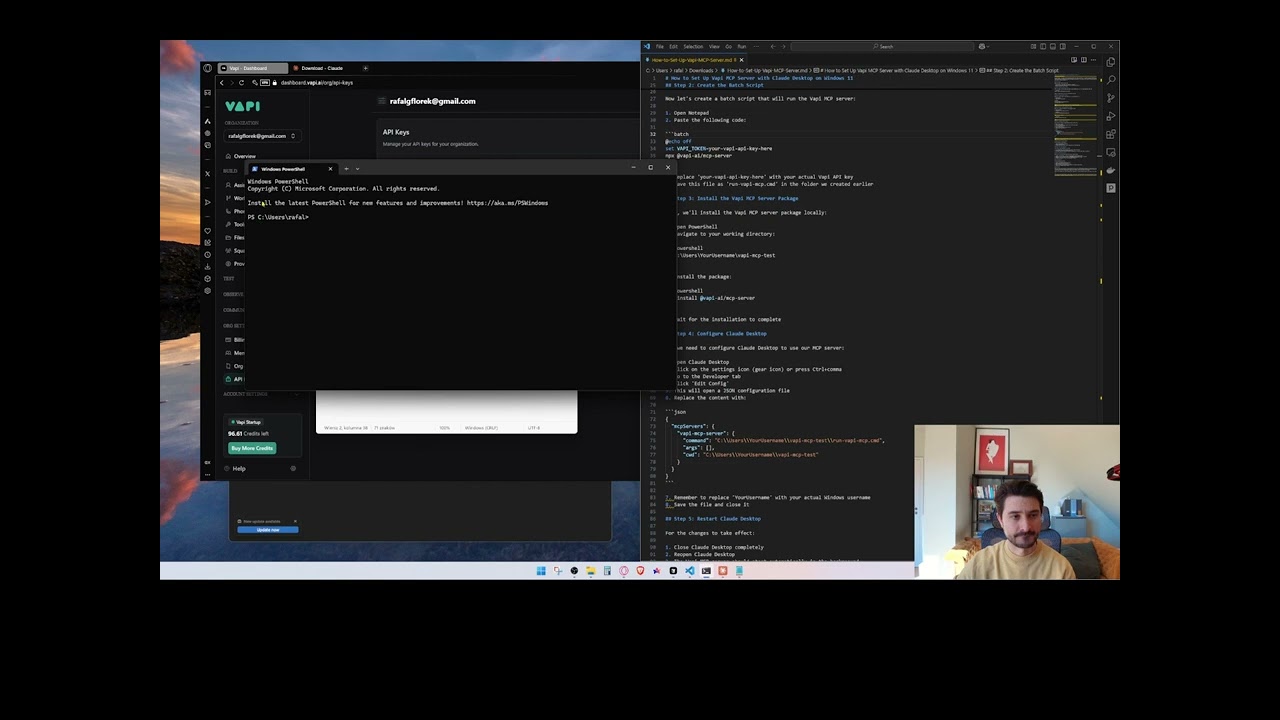The width and height of the screenshot is (1280, 720).
Task: Open Selection menu in VS Code
Action: point(693,46)
